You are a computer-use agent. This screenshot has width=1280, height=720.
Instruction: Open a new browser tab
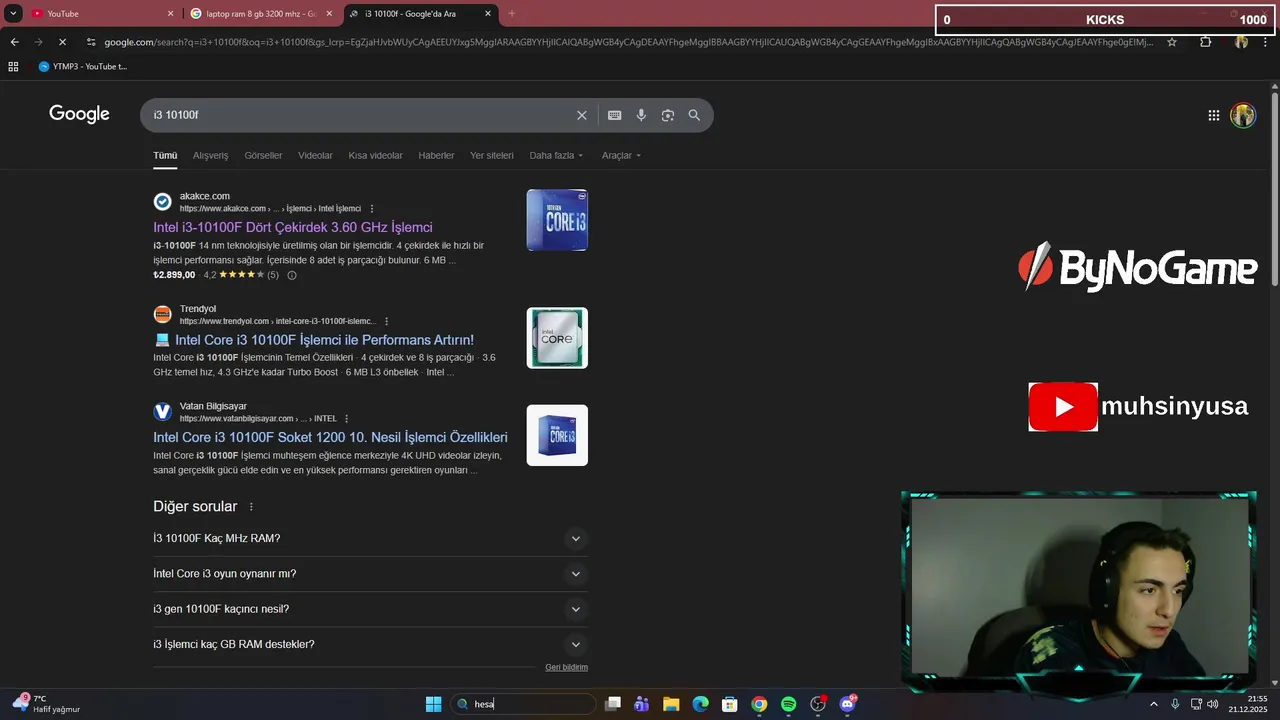point(512,13)
